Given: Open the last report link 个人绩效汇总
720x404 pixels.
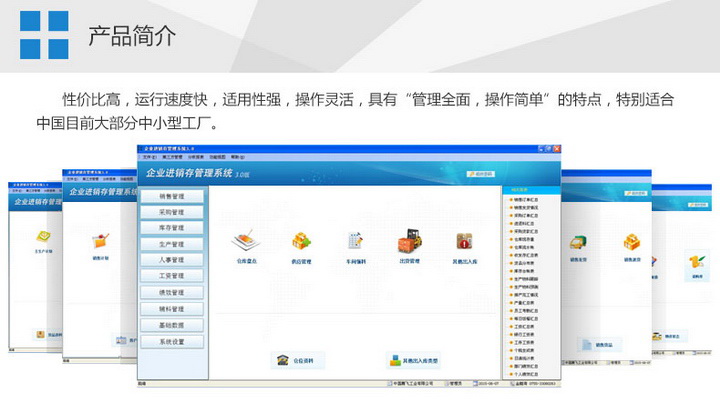Looking at the screenshot, I should pos(524,374).
